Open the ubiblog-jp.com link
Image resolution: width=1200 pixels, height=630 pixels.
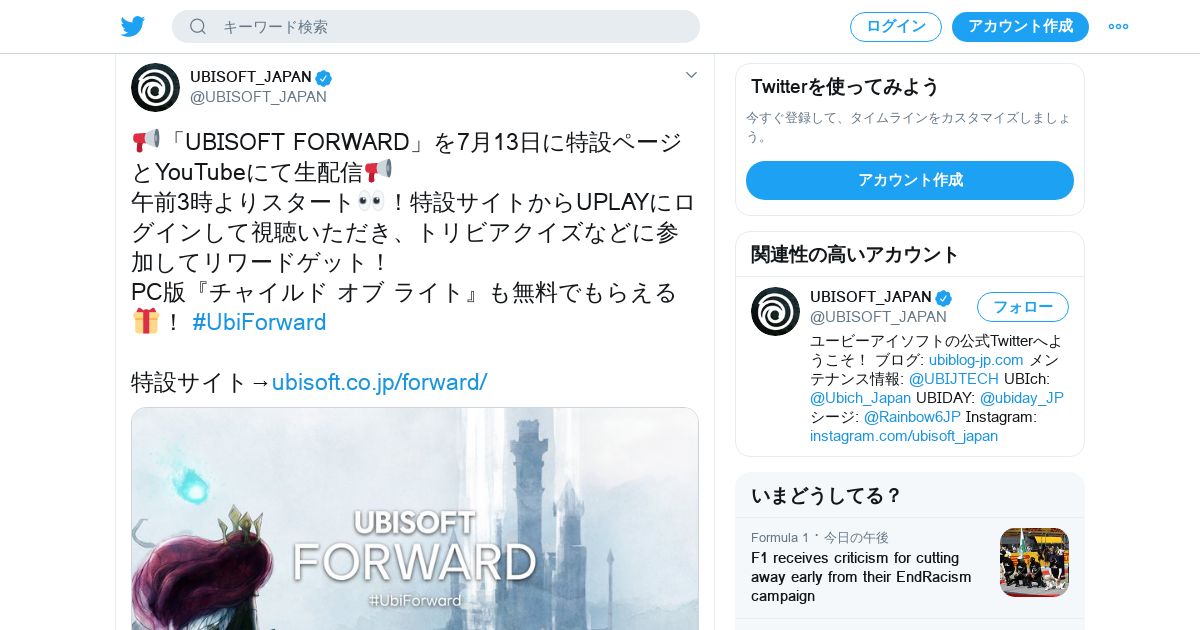click(976, 360)
